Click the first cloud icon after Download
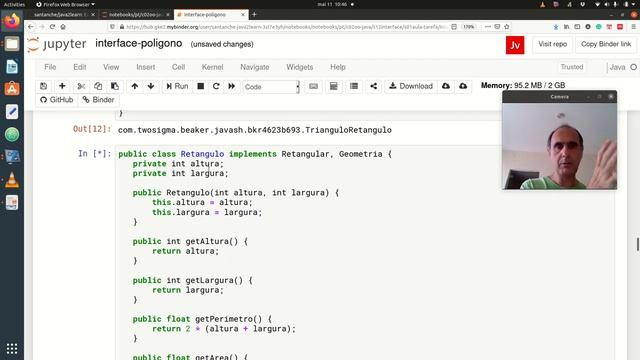Viewport: 640px width, 360px height. click(x=446, y=86)
